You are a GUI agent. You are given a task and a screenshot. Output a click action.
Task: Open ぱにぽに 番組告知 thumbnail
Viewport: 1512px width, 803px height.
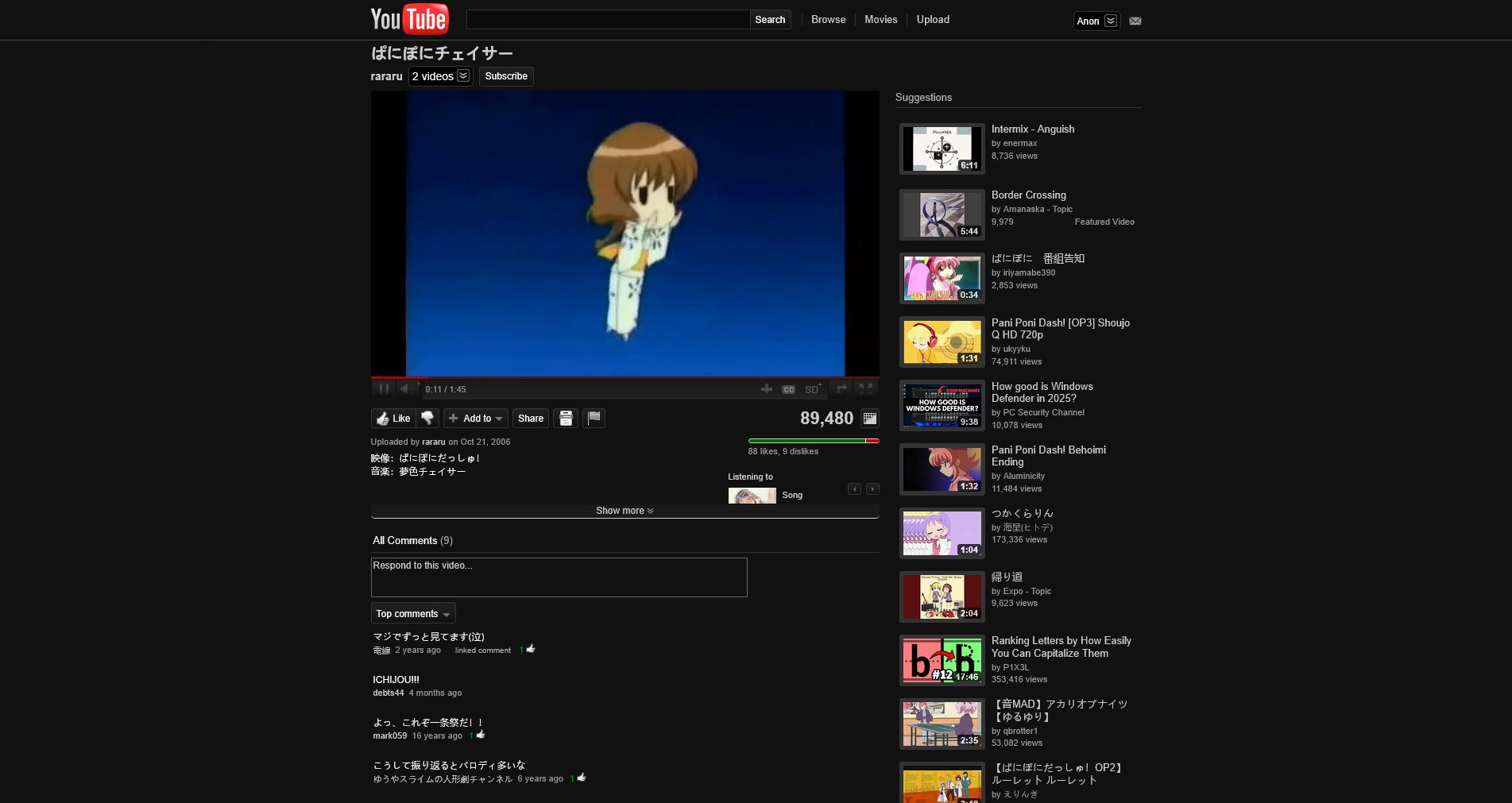[x=942, y=278]
